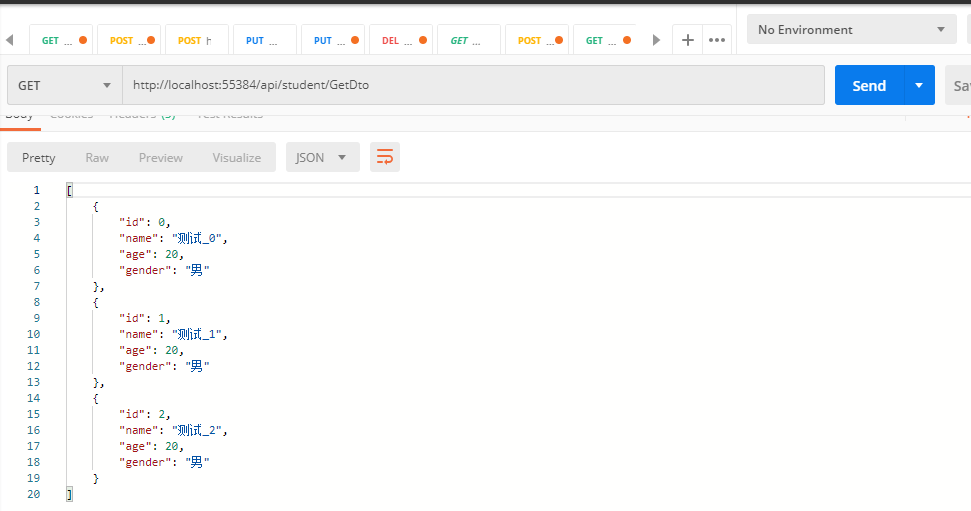Click the name value 测试_1
The height and width of the screenshot is (511, 971).
tap(199, 334)
